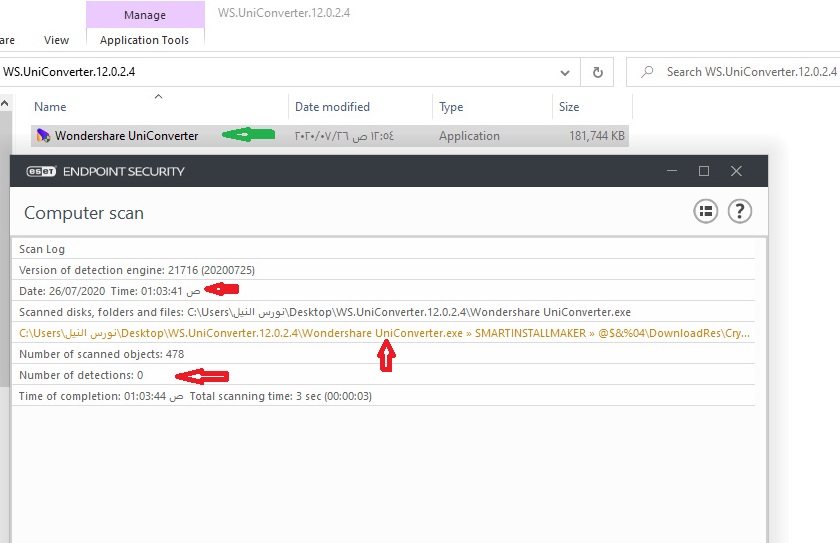Minimize the ESET Endpoint Security window
The height and width of the screenshot is (543, 840).
point(671,171)
